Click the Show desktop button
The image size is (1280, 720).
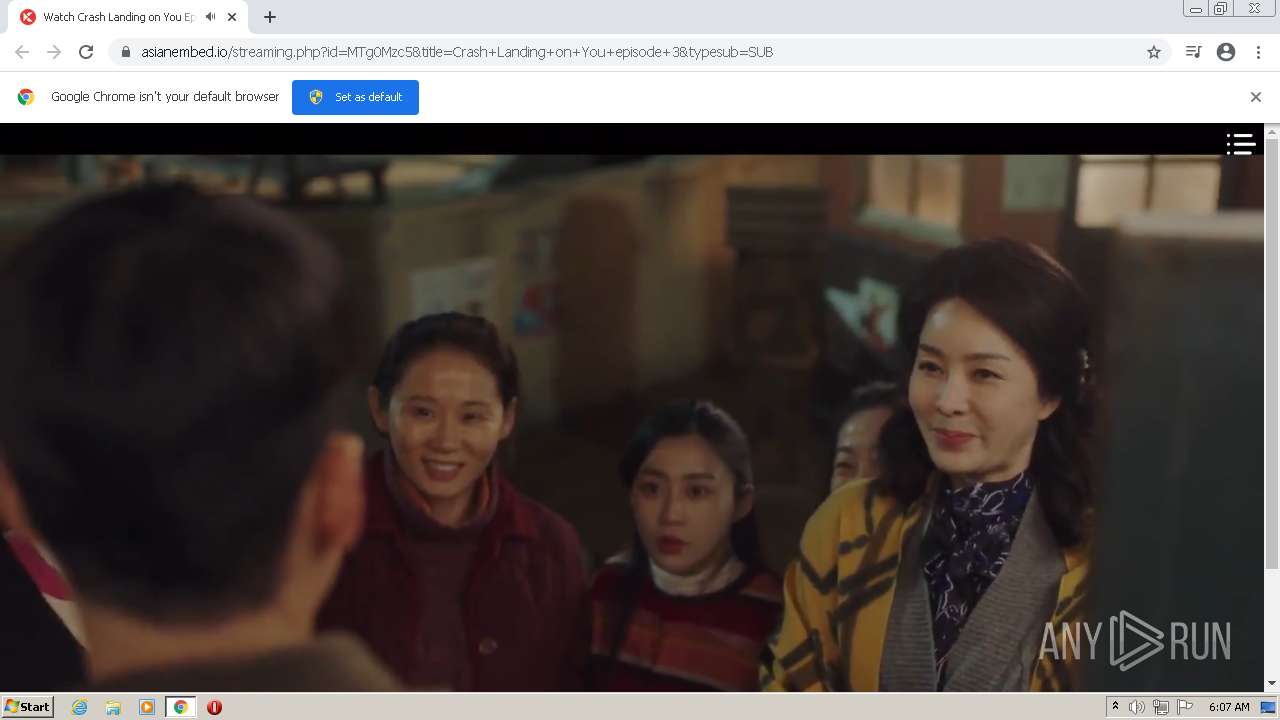(x=1269, y=707)
